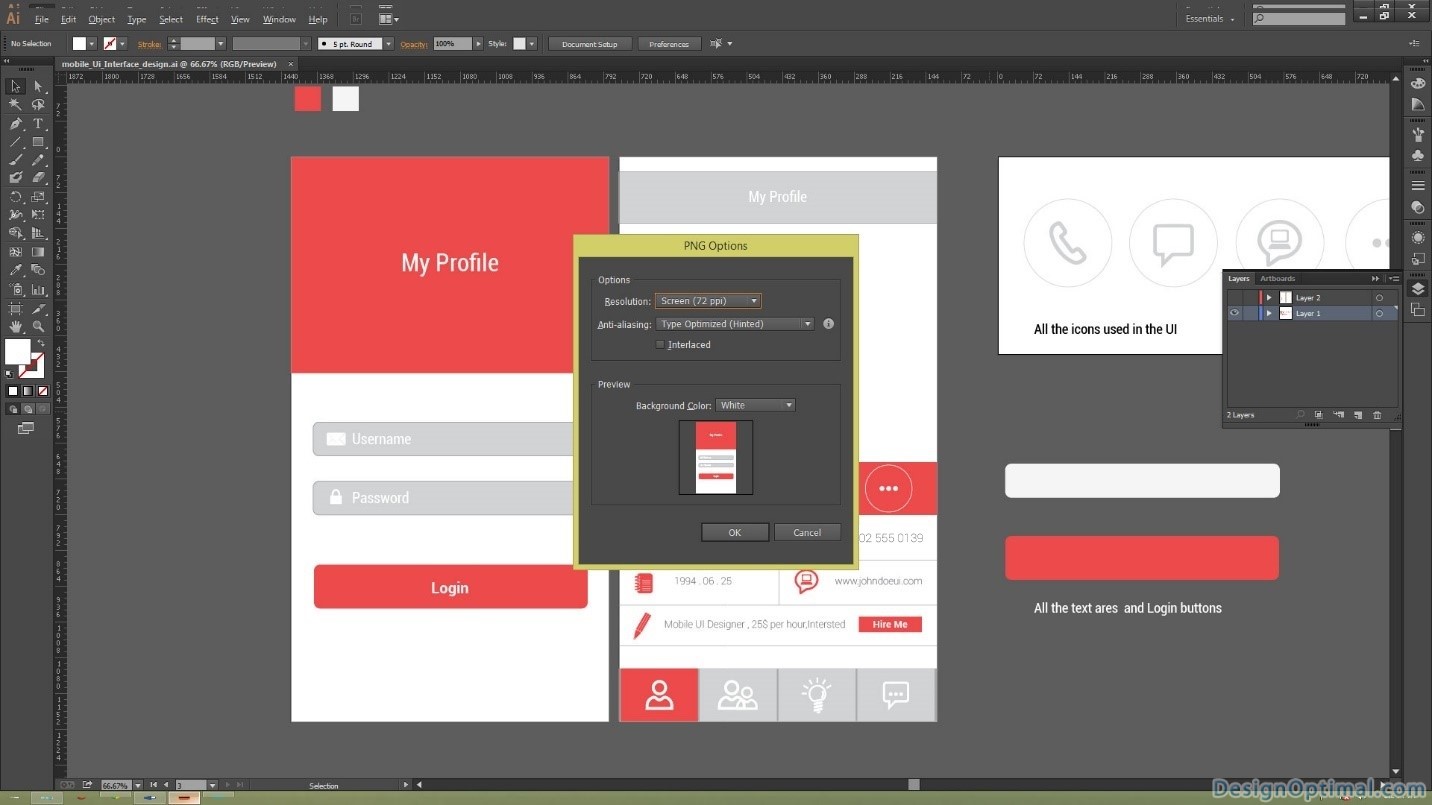Select the Gradient tool
The width and height of the screenshot is (1432, 805).
(38, 252)
